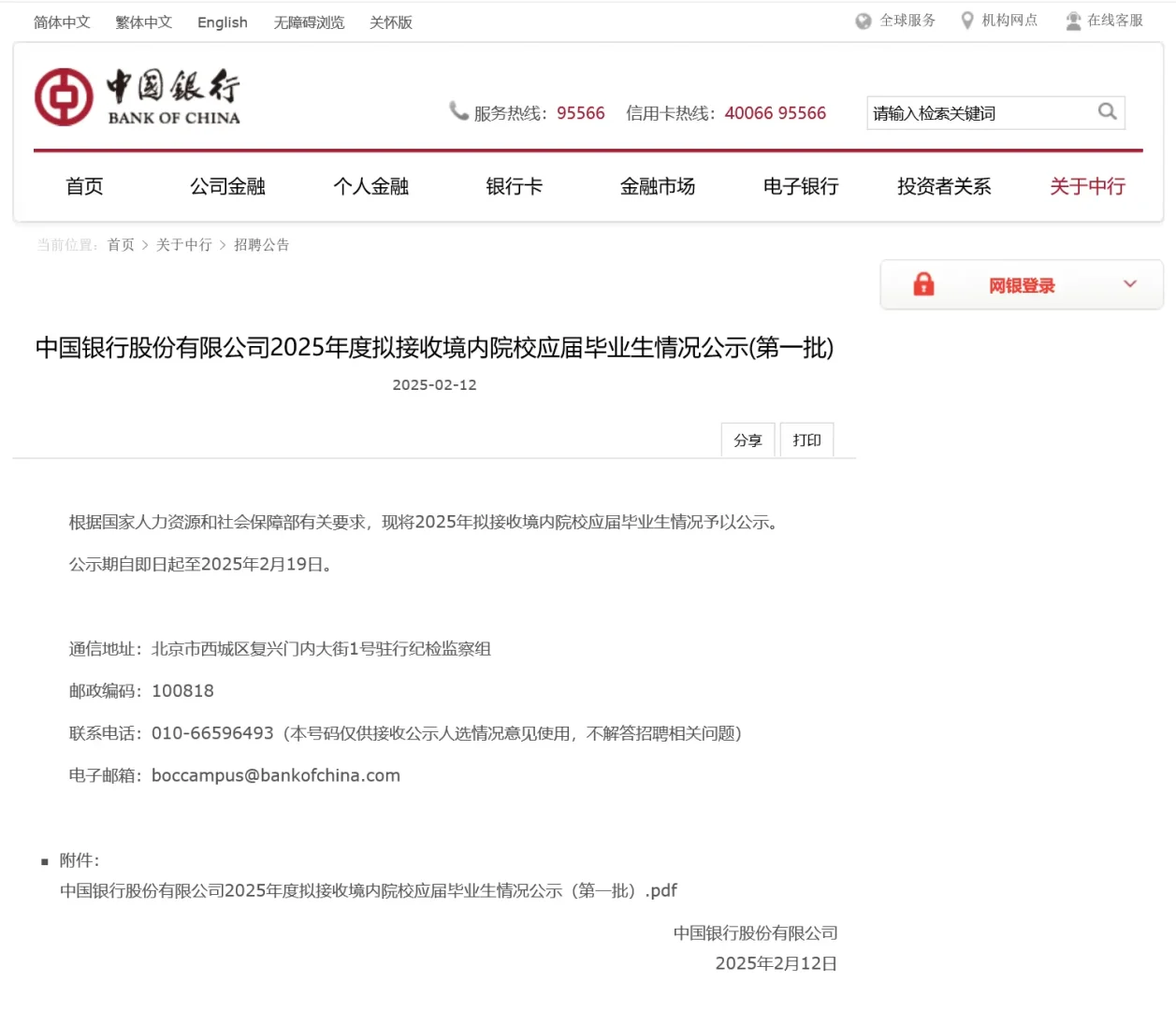Click the search magnifier icon
This screenshot has width=1176, height=1010.
point(1107,112)
